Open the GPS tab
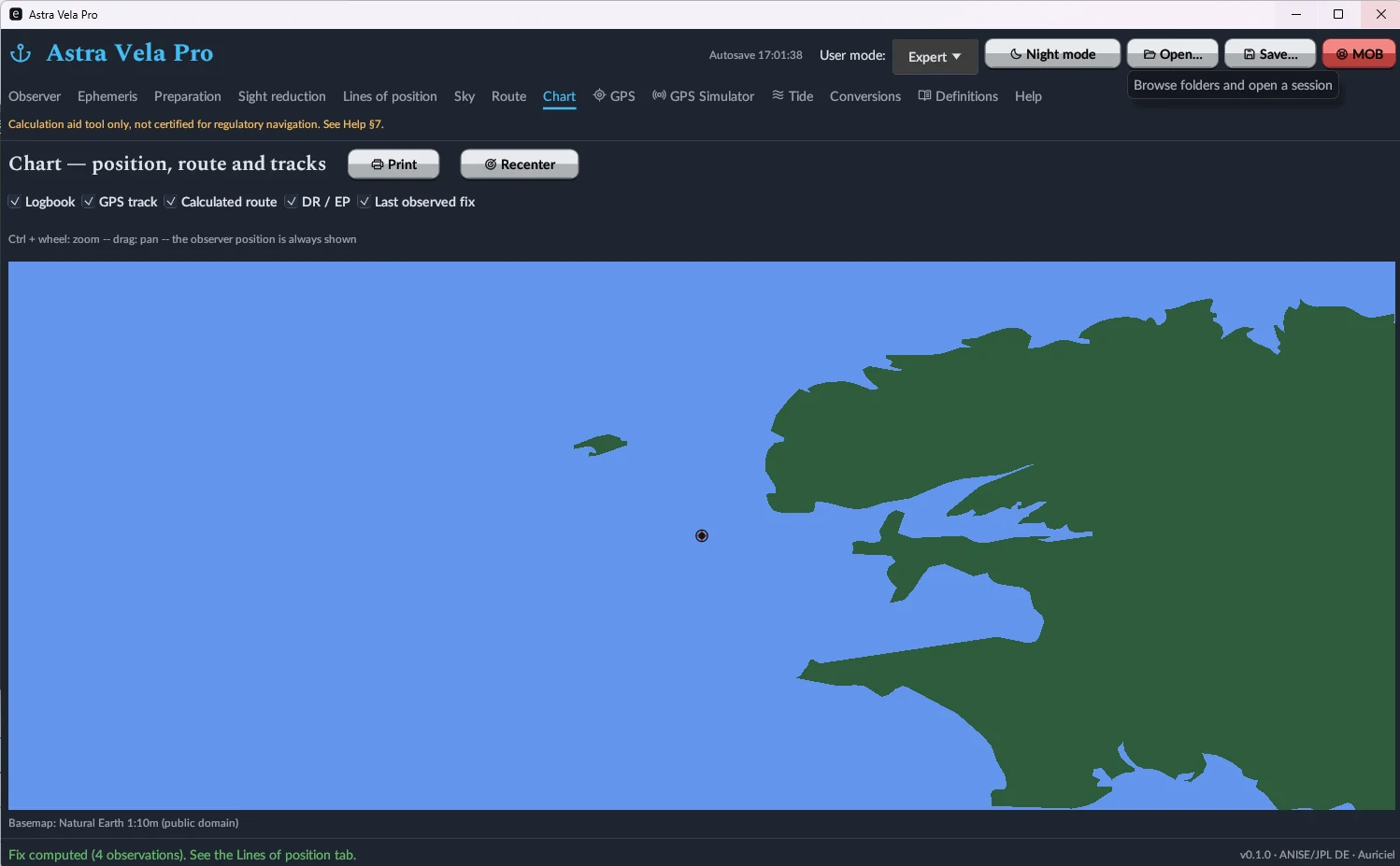1400x866 pixels. point(614,96)
